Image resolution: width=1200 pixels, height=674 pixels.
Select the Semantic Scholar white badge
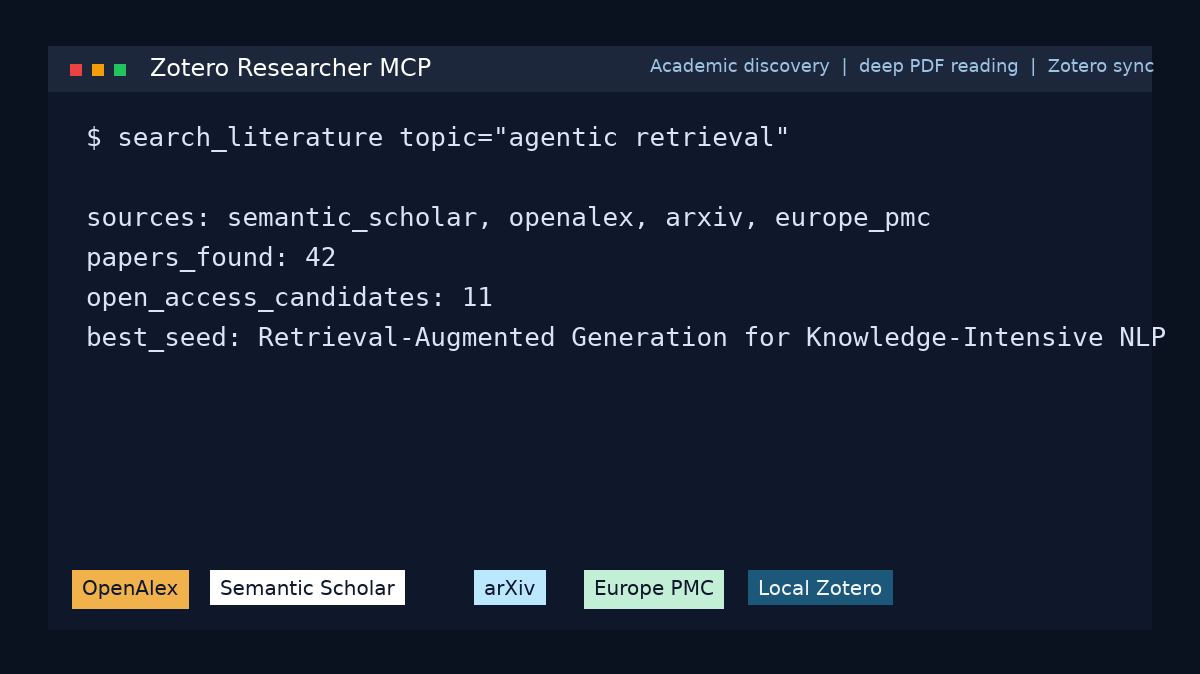click(x=307, y=589)
